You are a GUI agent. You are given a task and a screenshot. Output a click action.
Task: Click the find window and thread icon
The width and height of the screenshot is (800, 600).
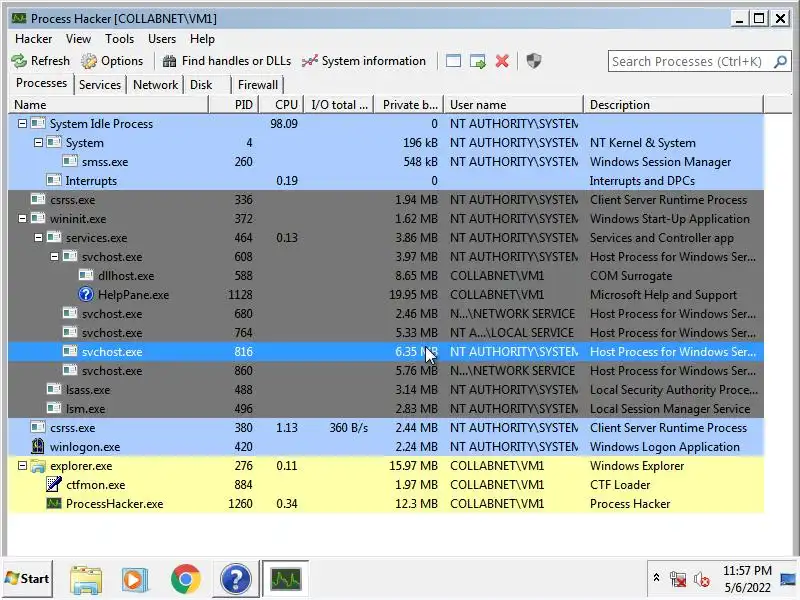pos(478,61)
